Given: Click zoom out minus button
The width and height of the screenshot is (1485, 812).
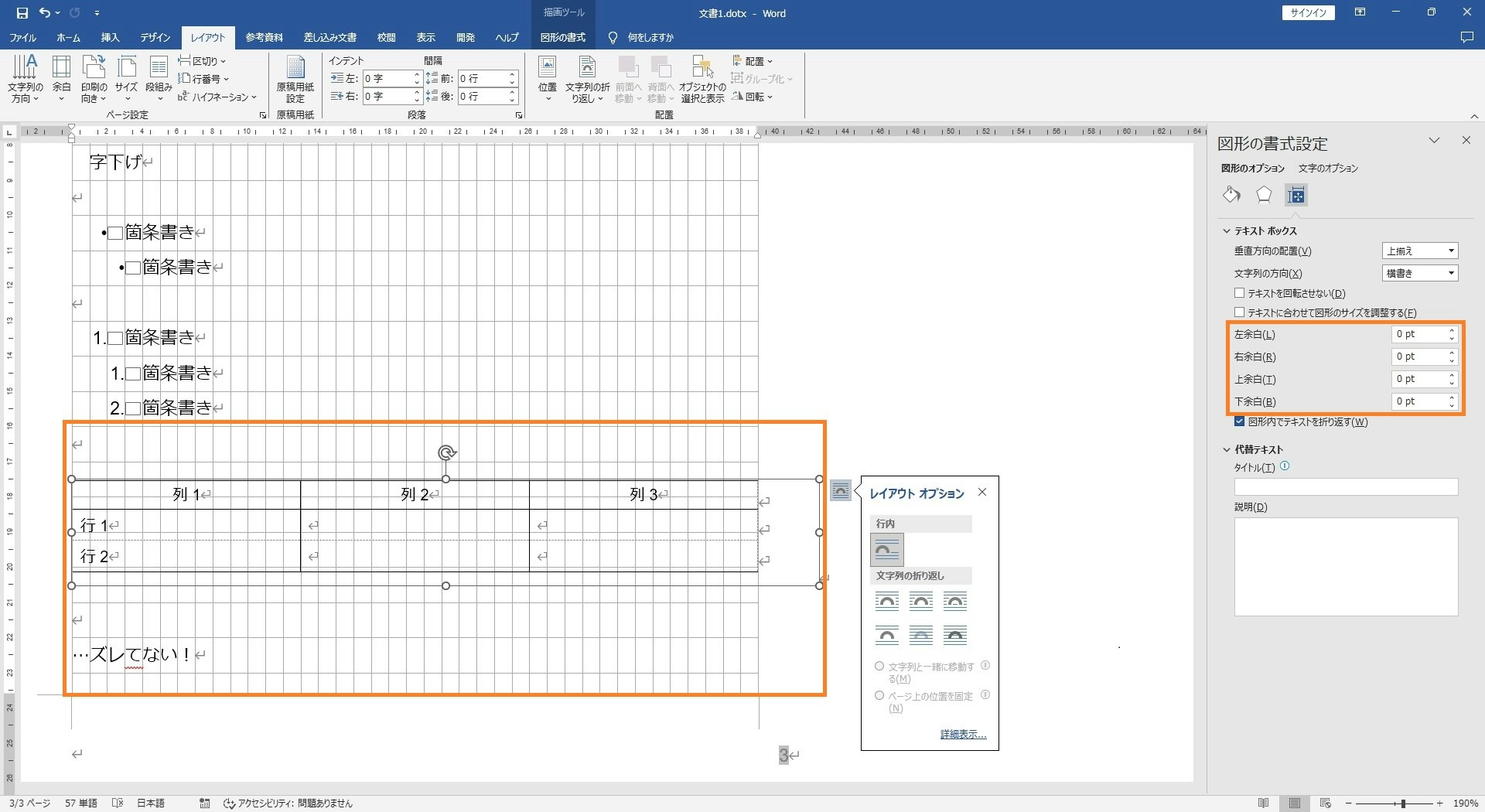Looking at the screenshot, I should pos(1348,803).
